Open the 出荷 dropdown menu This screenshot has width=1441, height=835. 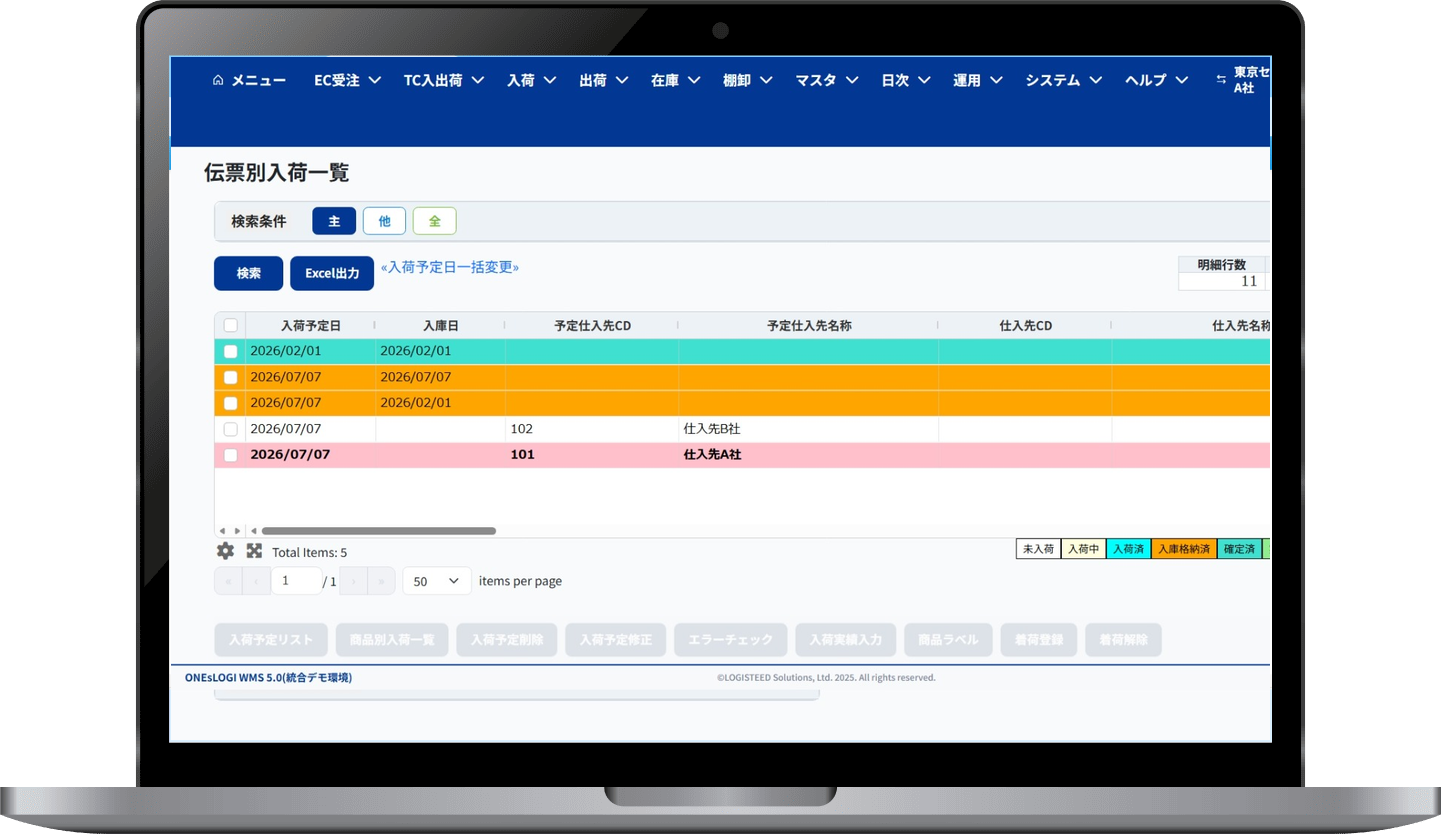click(604, 81)
